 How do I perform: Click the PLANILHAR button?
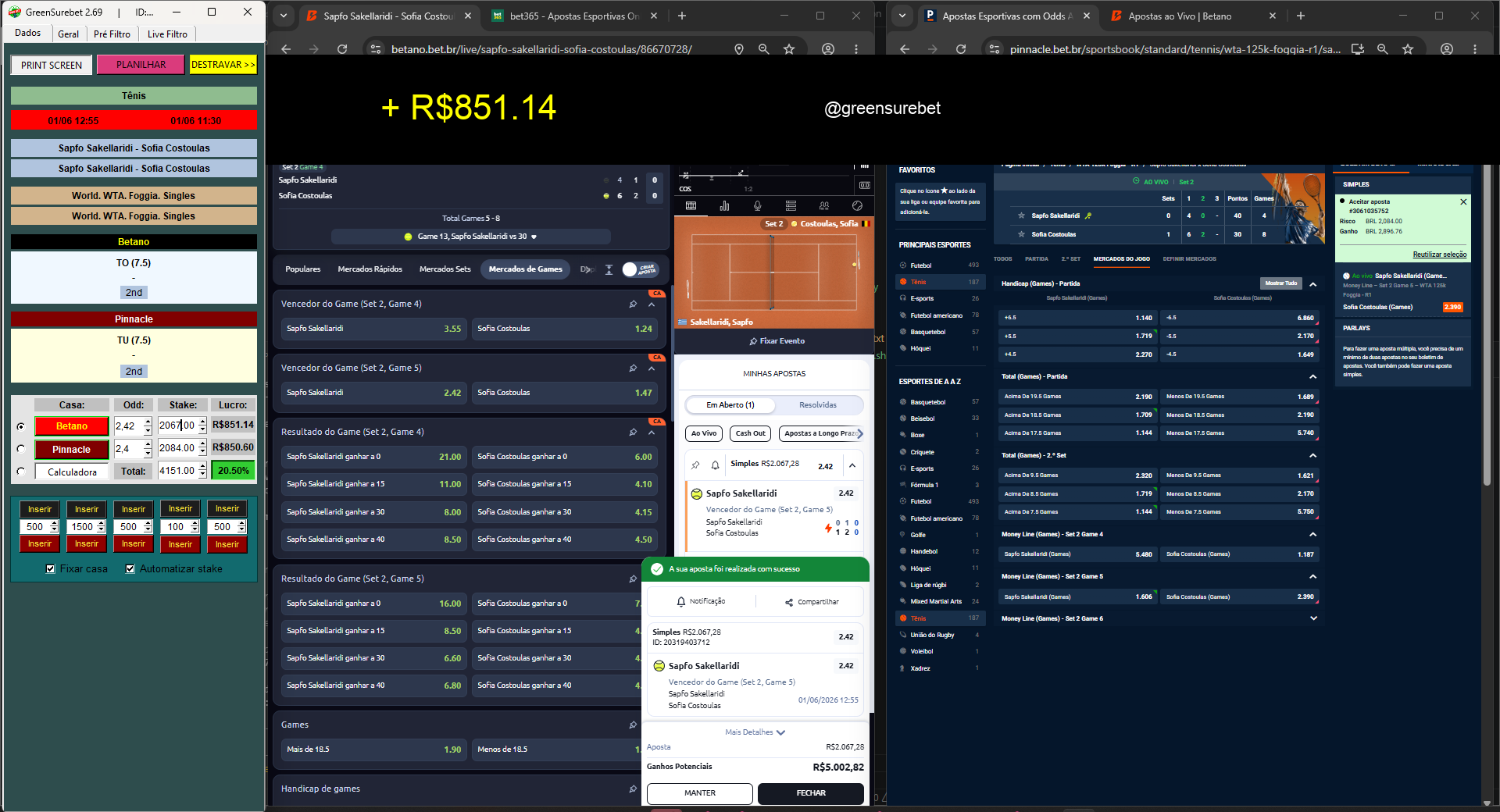[x=141, y=65]
